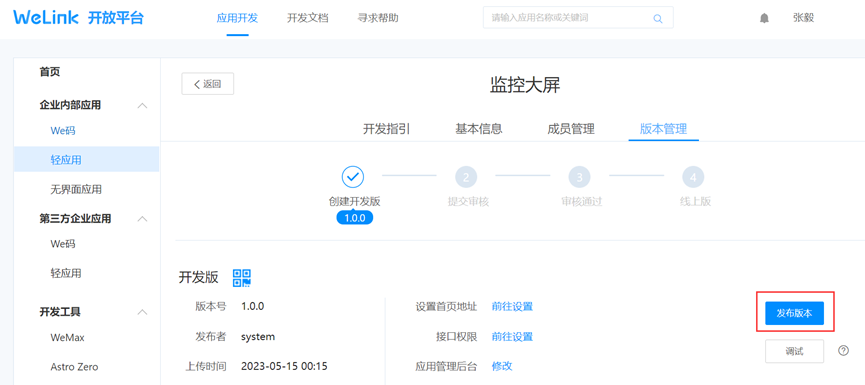This screenshot has width=865, height=385.
Task: Click the WeLink 开放平台 logo
Action: click(x=78, y=18)
